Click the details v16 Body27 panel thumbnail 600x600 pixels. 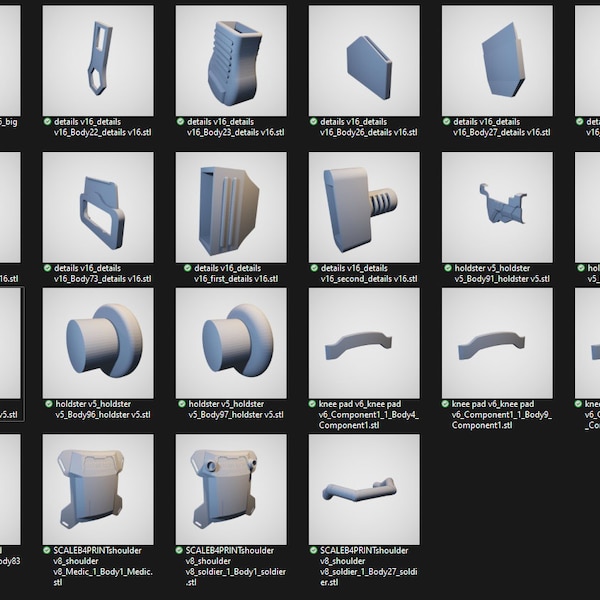[497, 60]
